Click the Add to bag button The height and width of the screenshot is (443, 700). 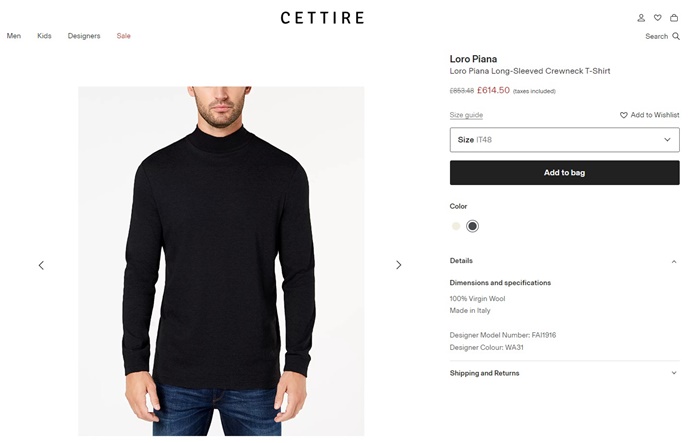click(564, 173)
